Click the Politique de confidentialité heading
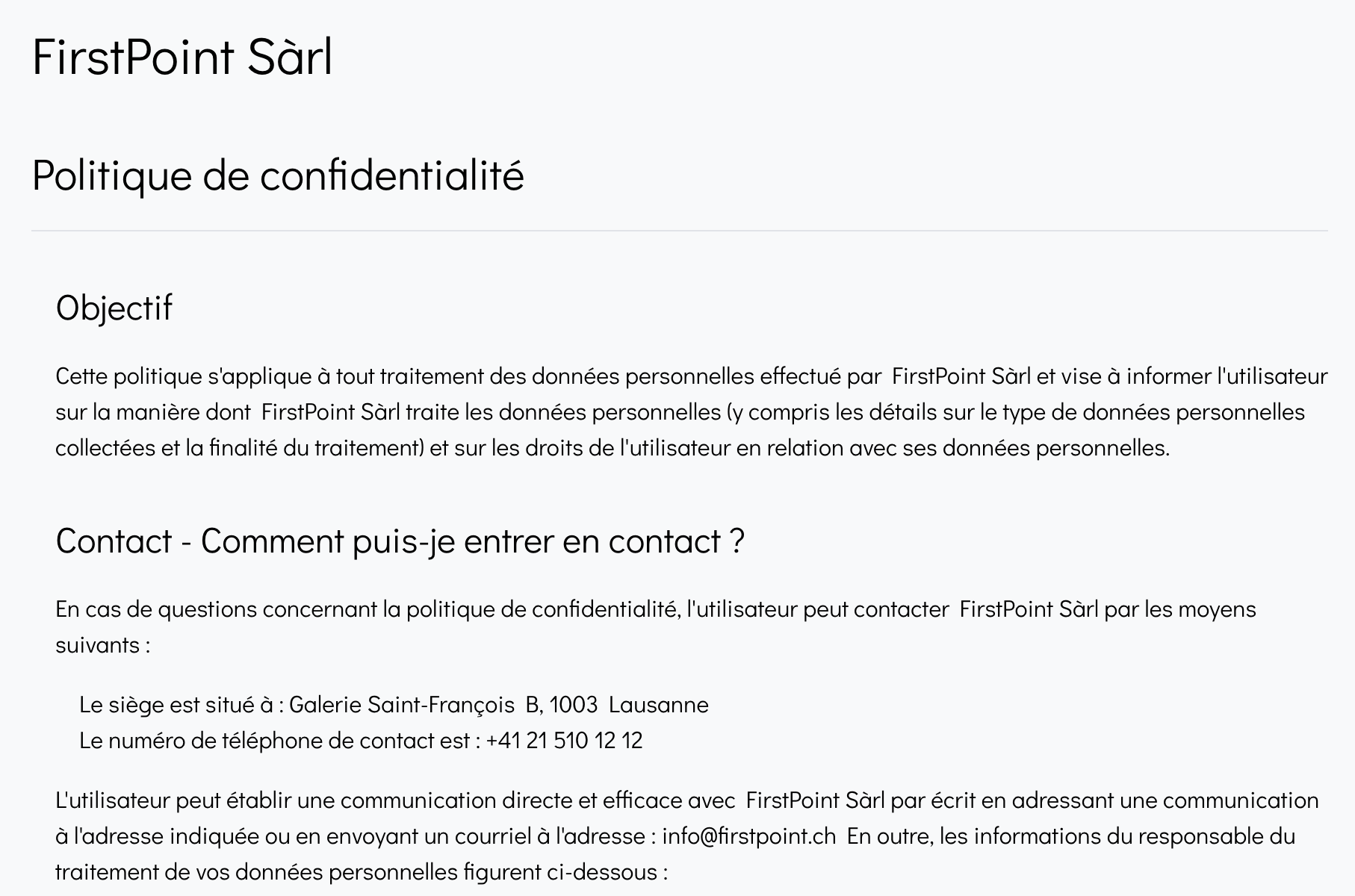Screen dimensions: 1355x896 pyautogui.click(x=278, y=176)
